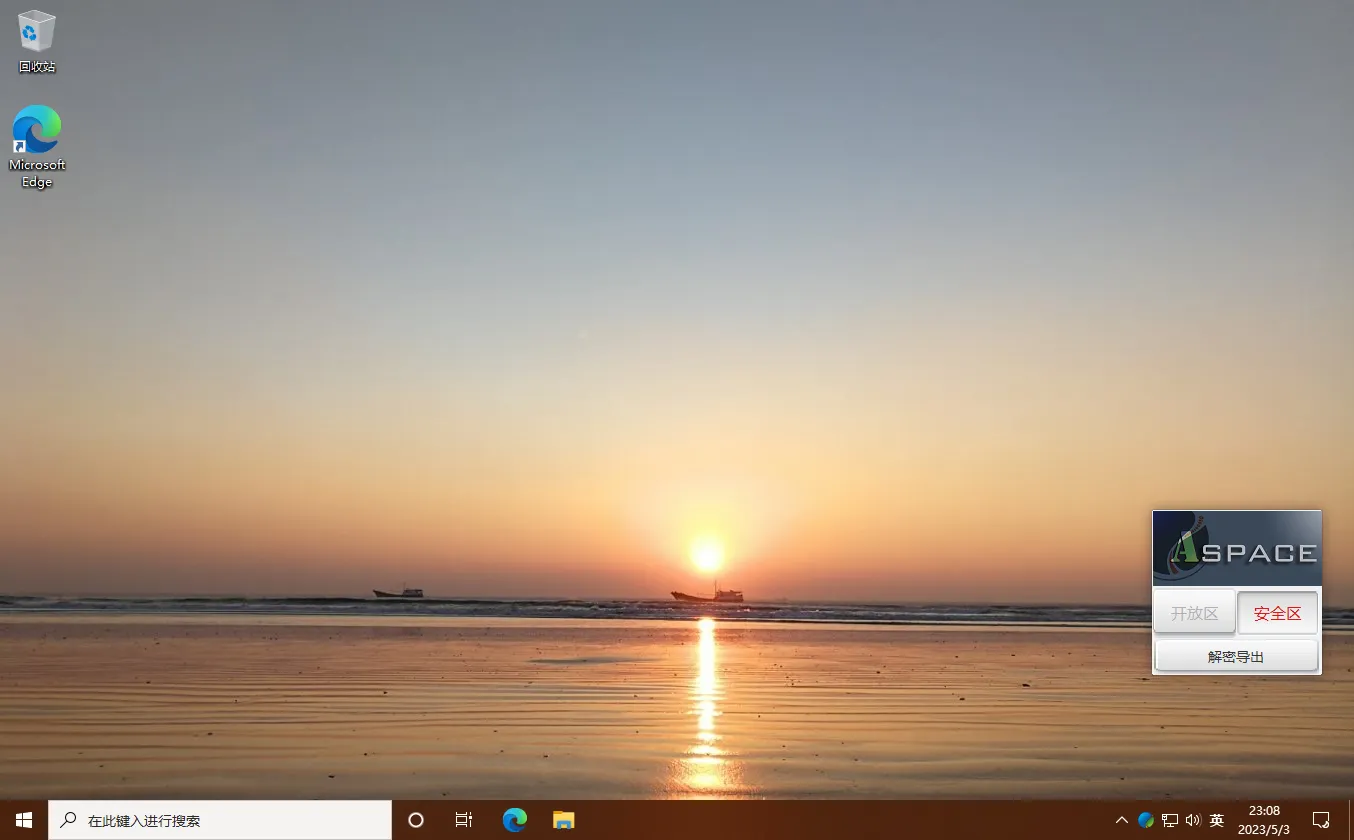1354x840 pixels.
Task: Open the clock and calendar flyout
Action: [x=1264, y=820]
